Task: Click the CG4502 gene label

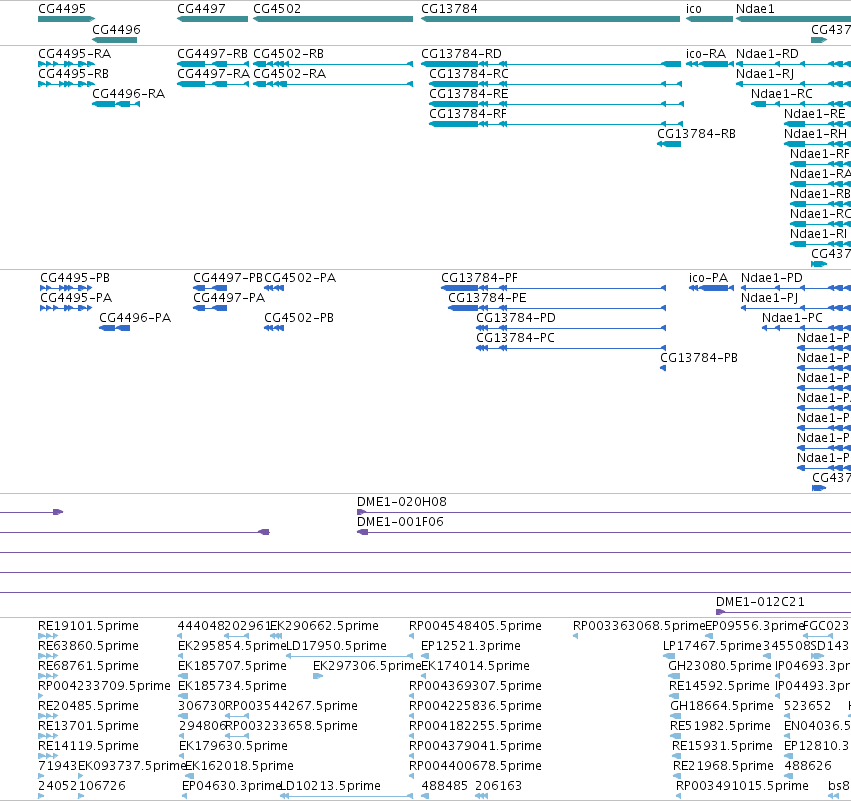Action: [x=277, y=9]
